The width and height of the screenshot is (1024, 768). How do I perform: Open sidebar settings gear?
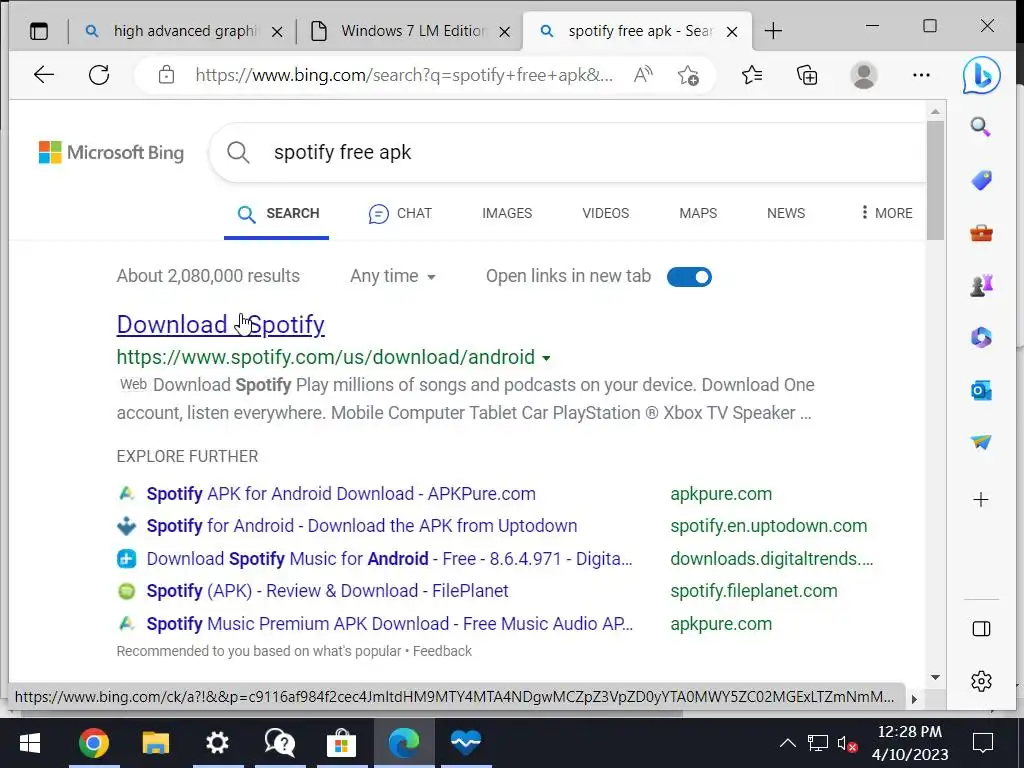(x=981, y=681)
